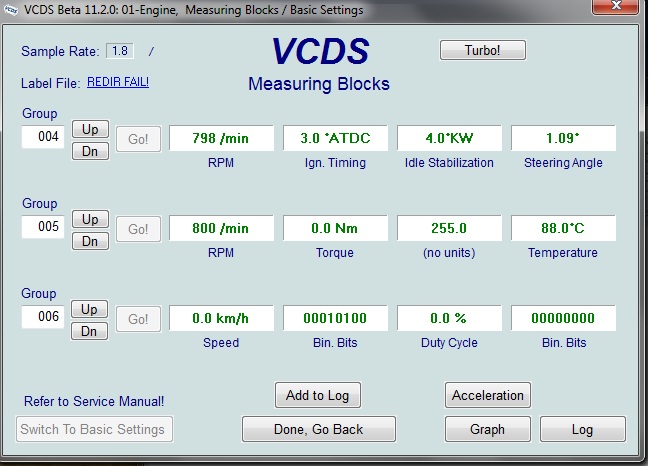This screenshot has height=471, width=652.
Task: Click the Torque label
Action: (x=335, y=253)
